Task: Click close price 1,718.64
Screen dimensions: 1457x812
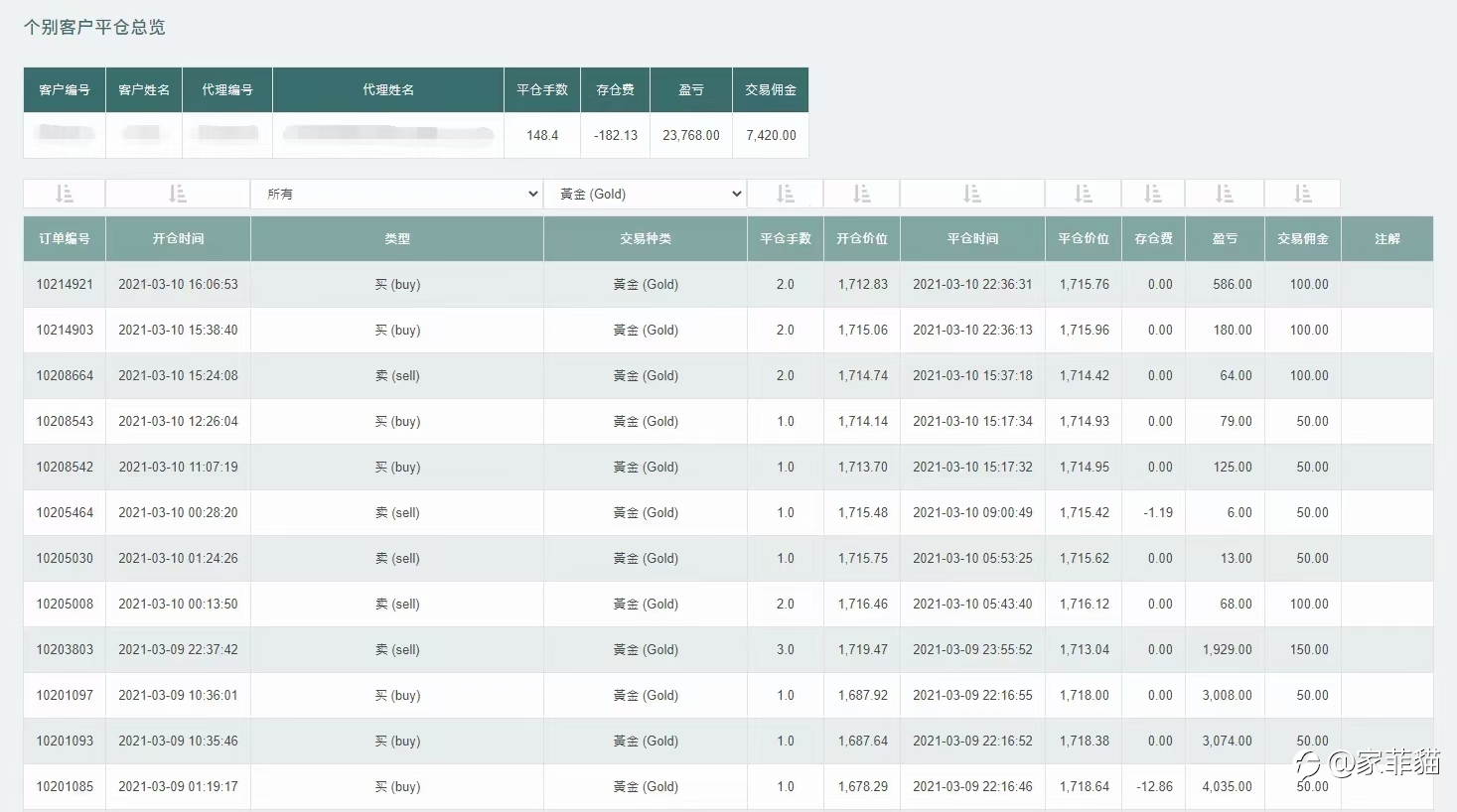Action: [1084, 786]
